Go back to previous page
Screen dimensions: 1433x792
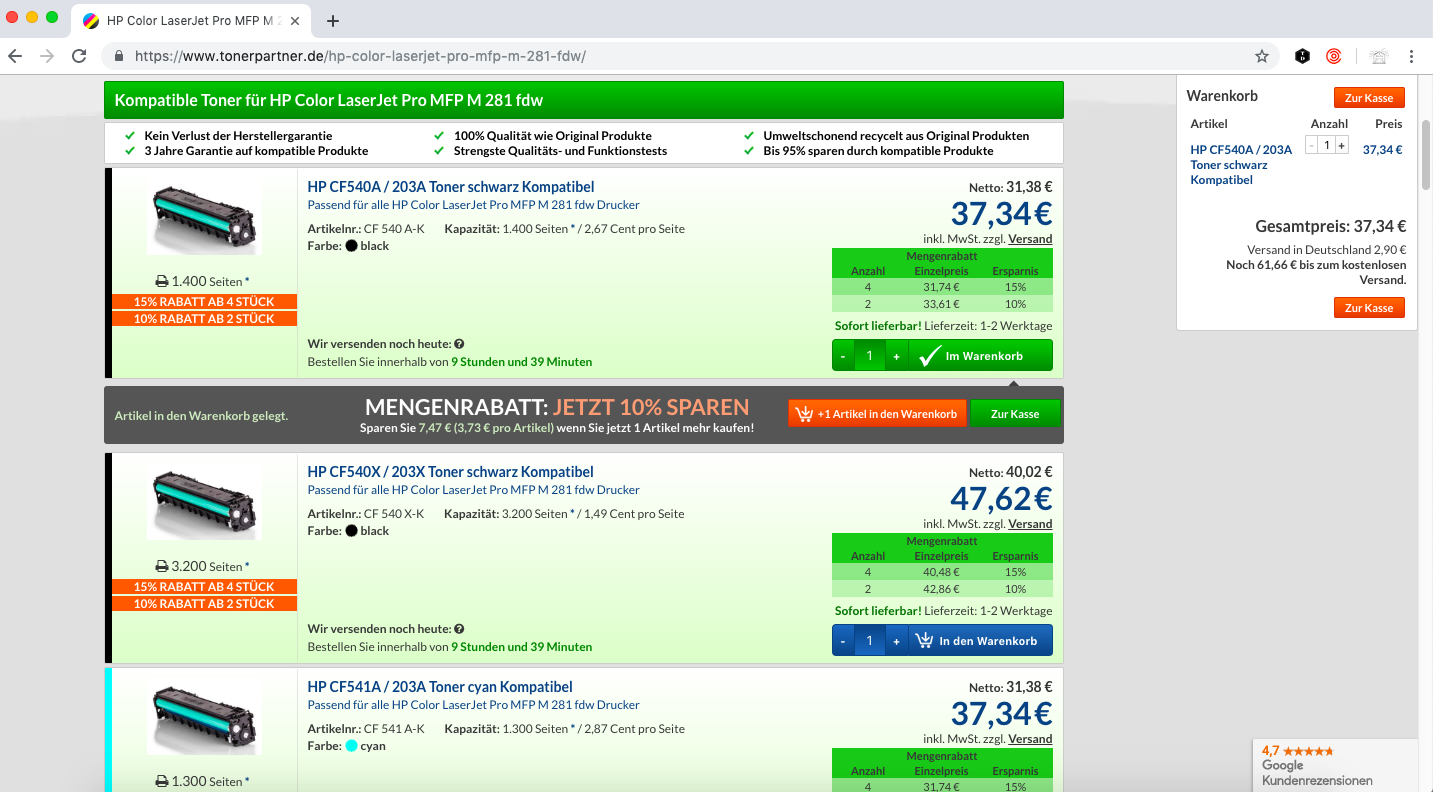coord(15,56)
